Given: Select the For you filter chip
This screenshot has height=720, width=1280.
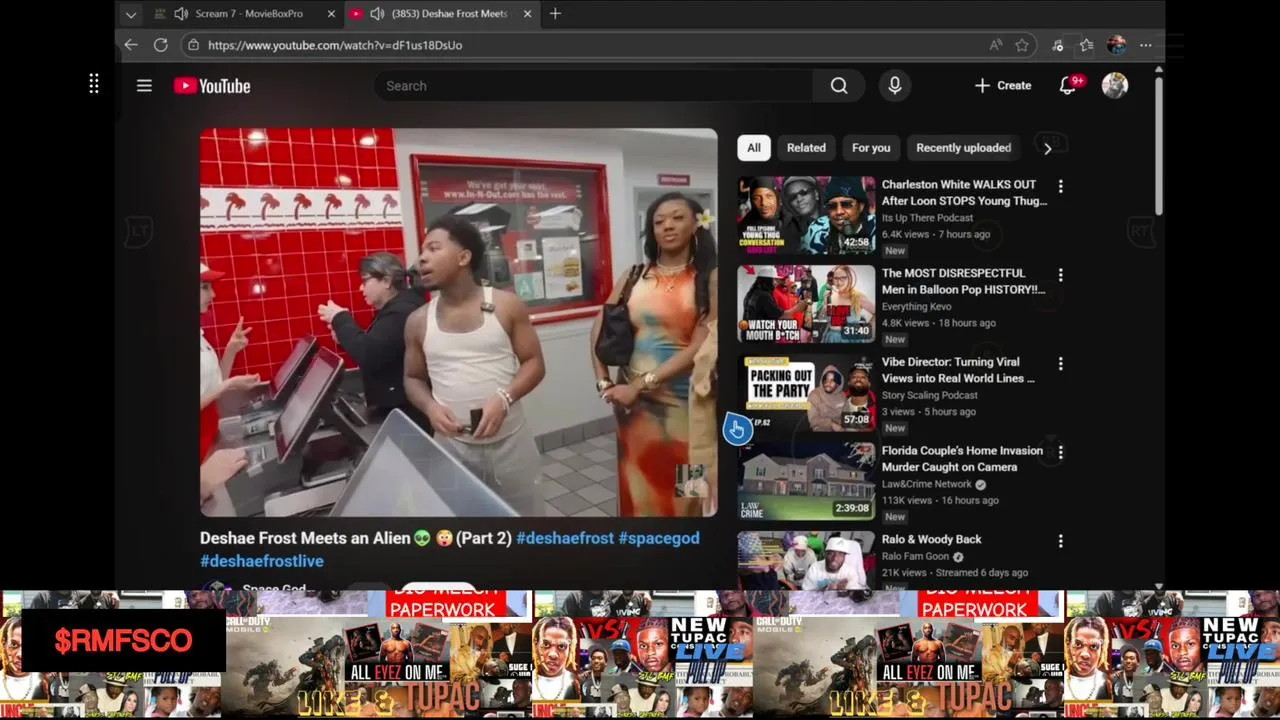Looking at the screenshot, I should click(871, 148).
